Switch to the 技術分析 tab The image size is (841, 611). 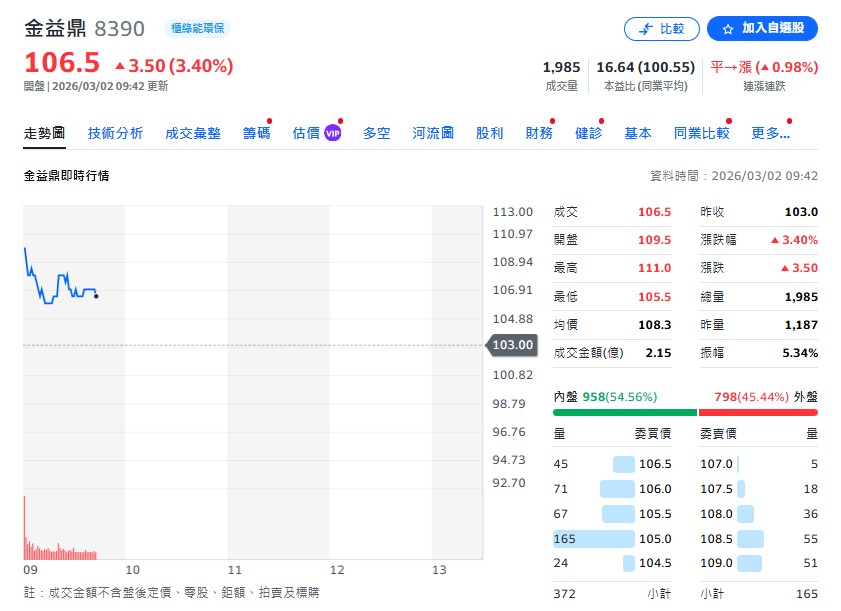coord(117,130)
